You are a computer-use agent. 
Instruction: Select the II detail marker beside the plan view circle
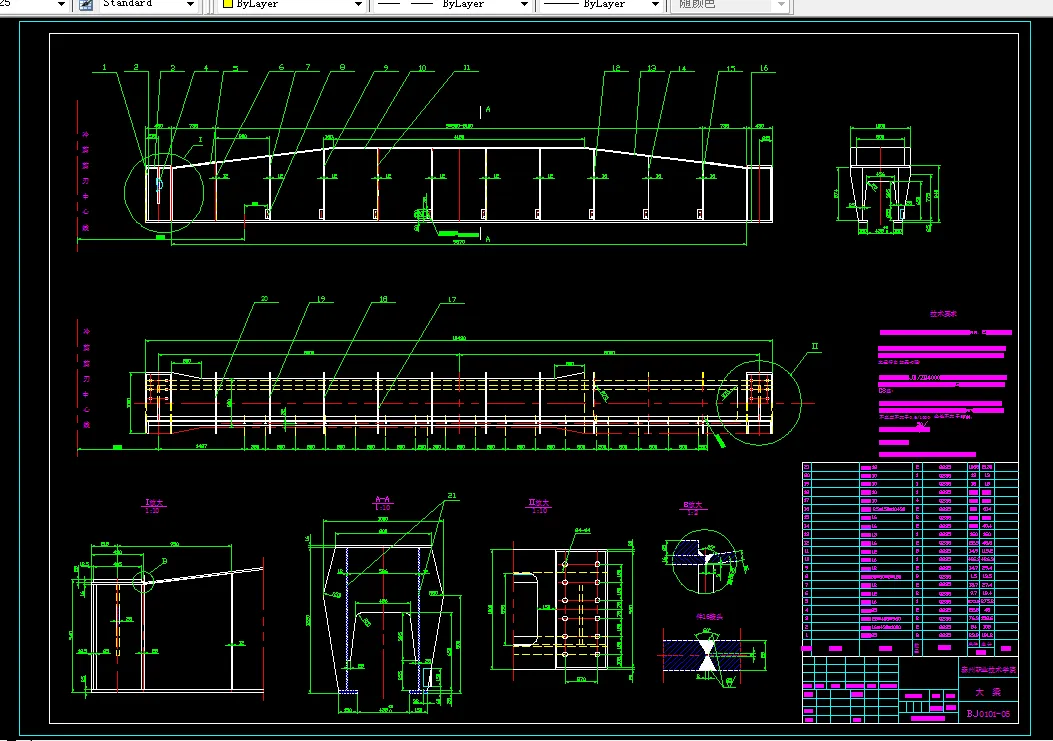point(815,347)
